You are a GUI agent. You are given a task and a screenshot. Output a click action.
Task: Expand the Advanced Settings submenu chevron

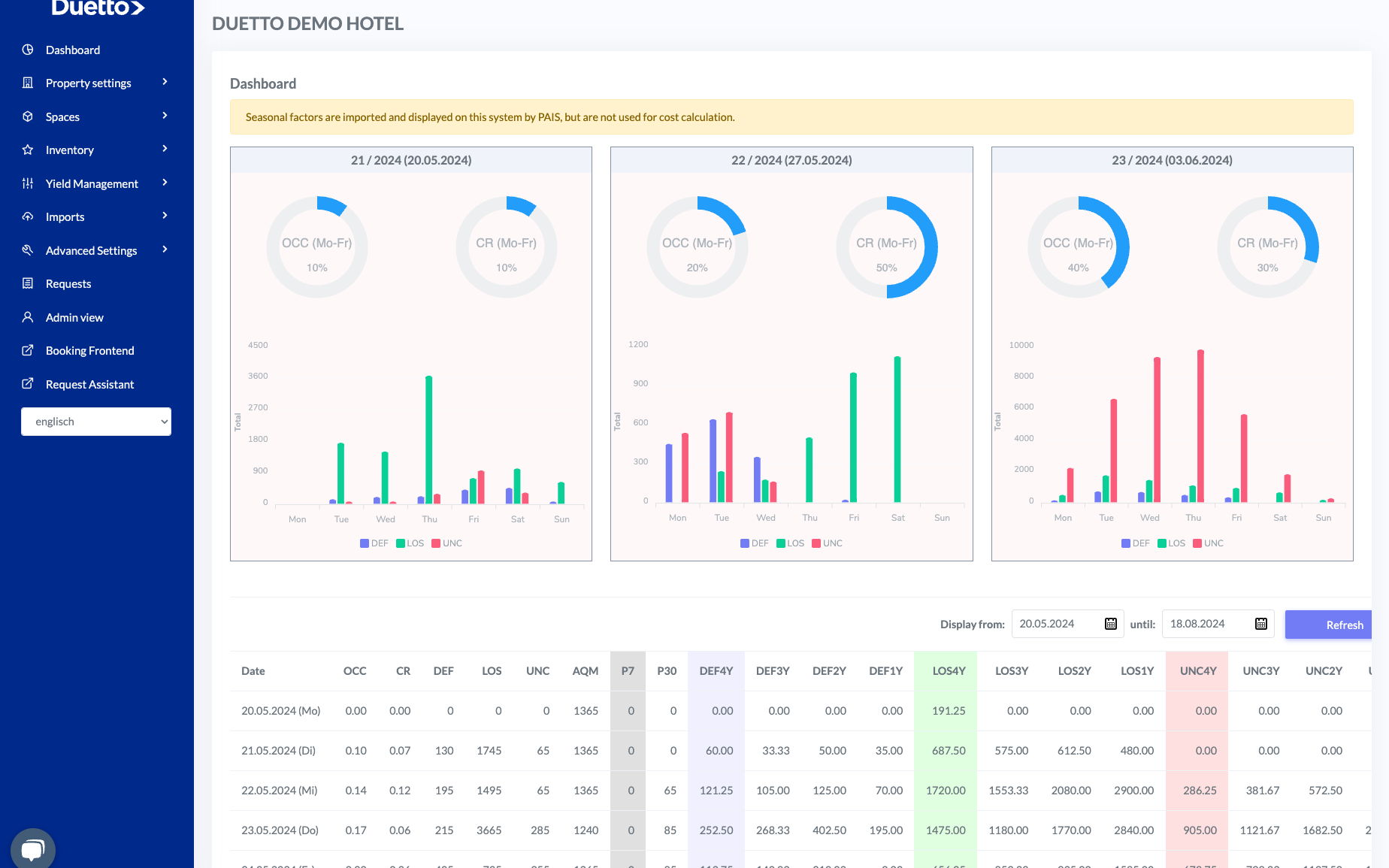coord(165,250)
